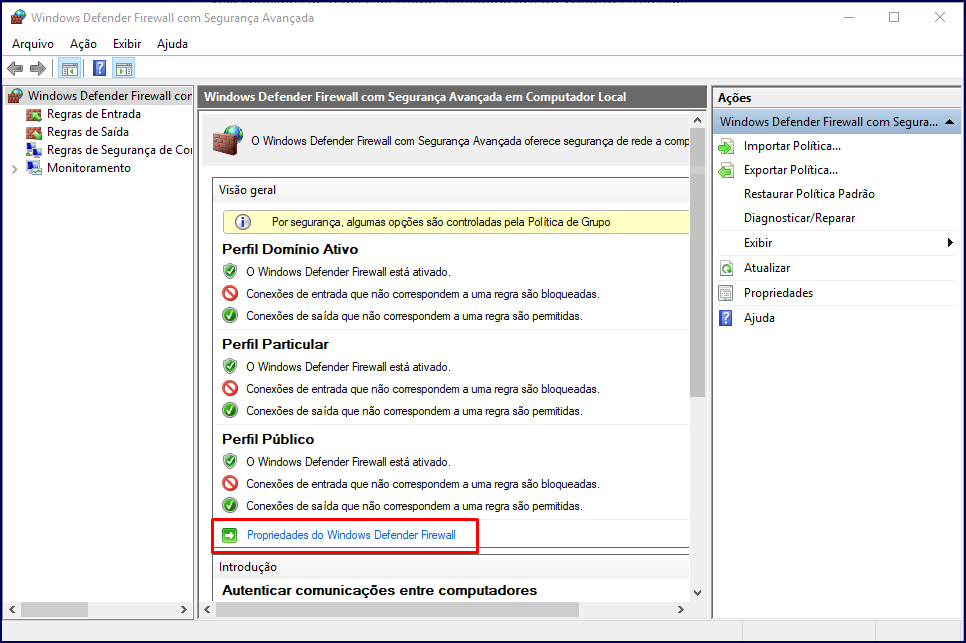Toggle the show/hide console tree toolbar icon
Screen dimensions: 966x643
tap(70, 68)
